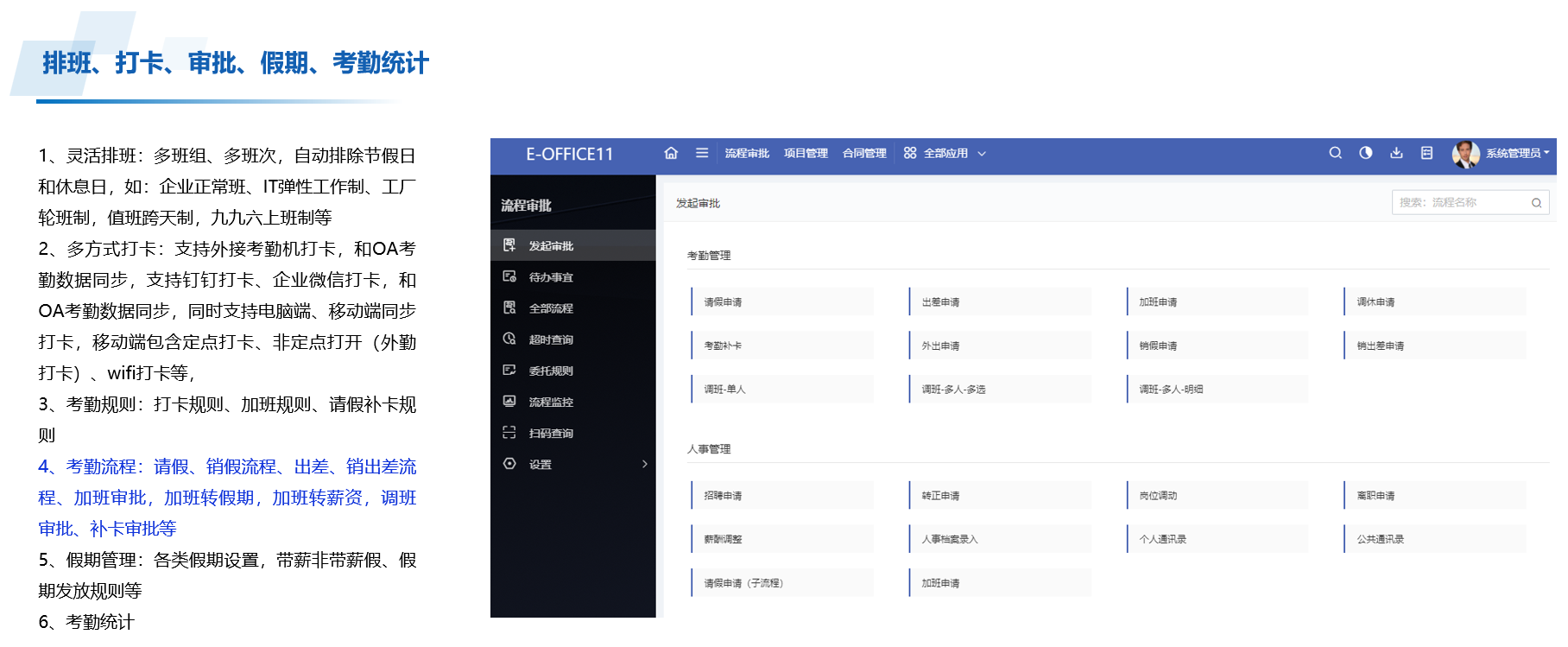The image size is (1568, 647).
Task: Click the download icon in header
Action: point(1396,153)
